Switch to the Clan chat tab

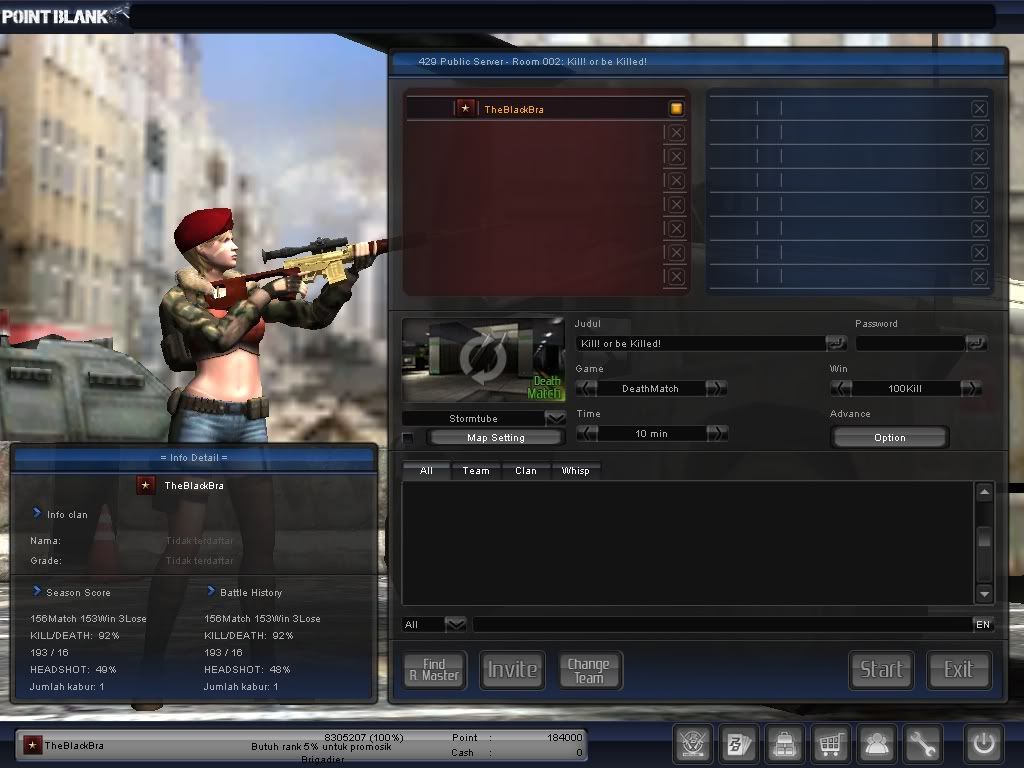point(526,470)
